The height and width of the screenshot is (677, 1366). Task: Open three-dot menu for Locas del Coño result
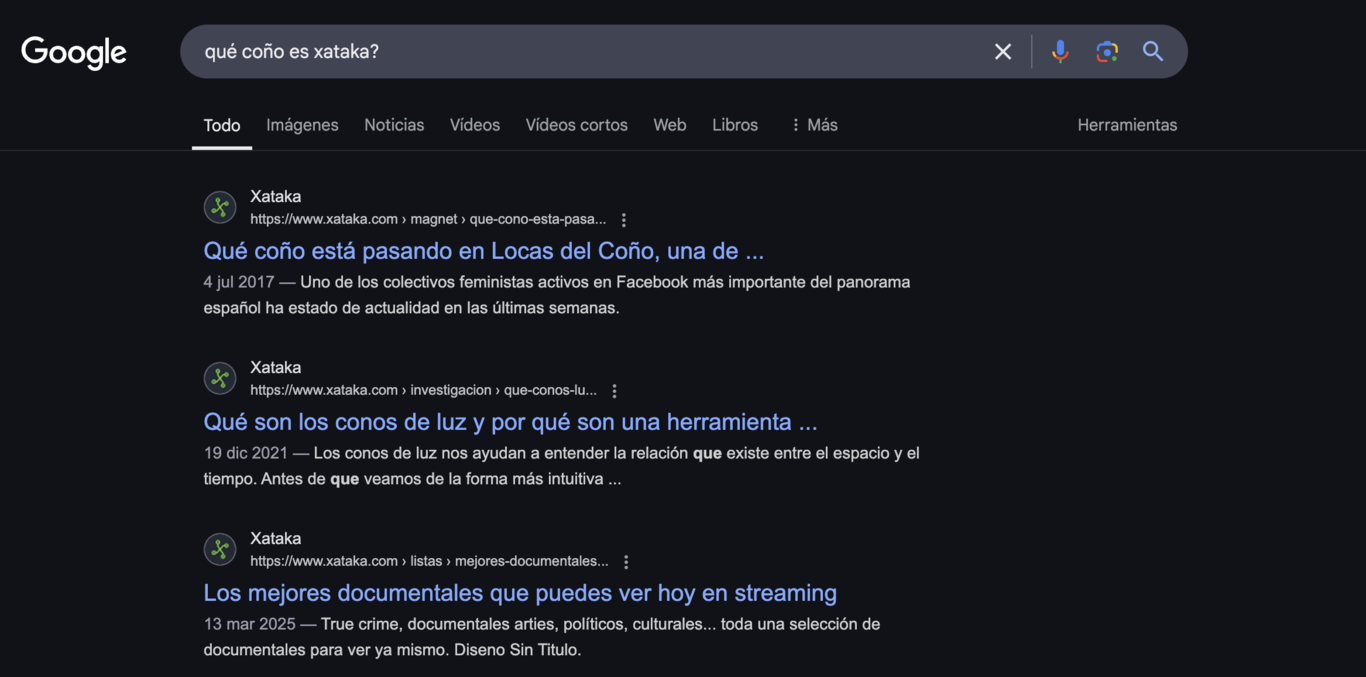pyautogui.click(x=624, y=220)
